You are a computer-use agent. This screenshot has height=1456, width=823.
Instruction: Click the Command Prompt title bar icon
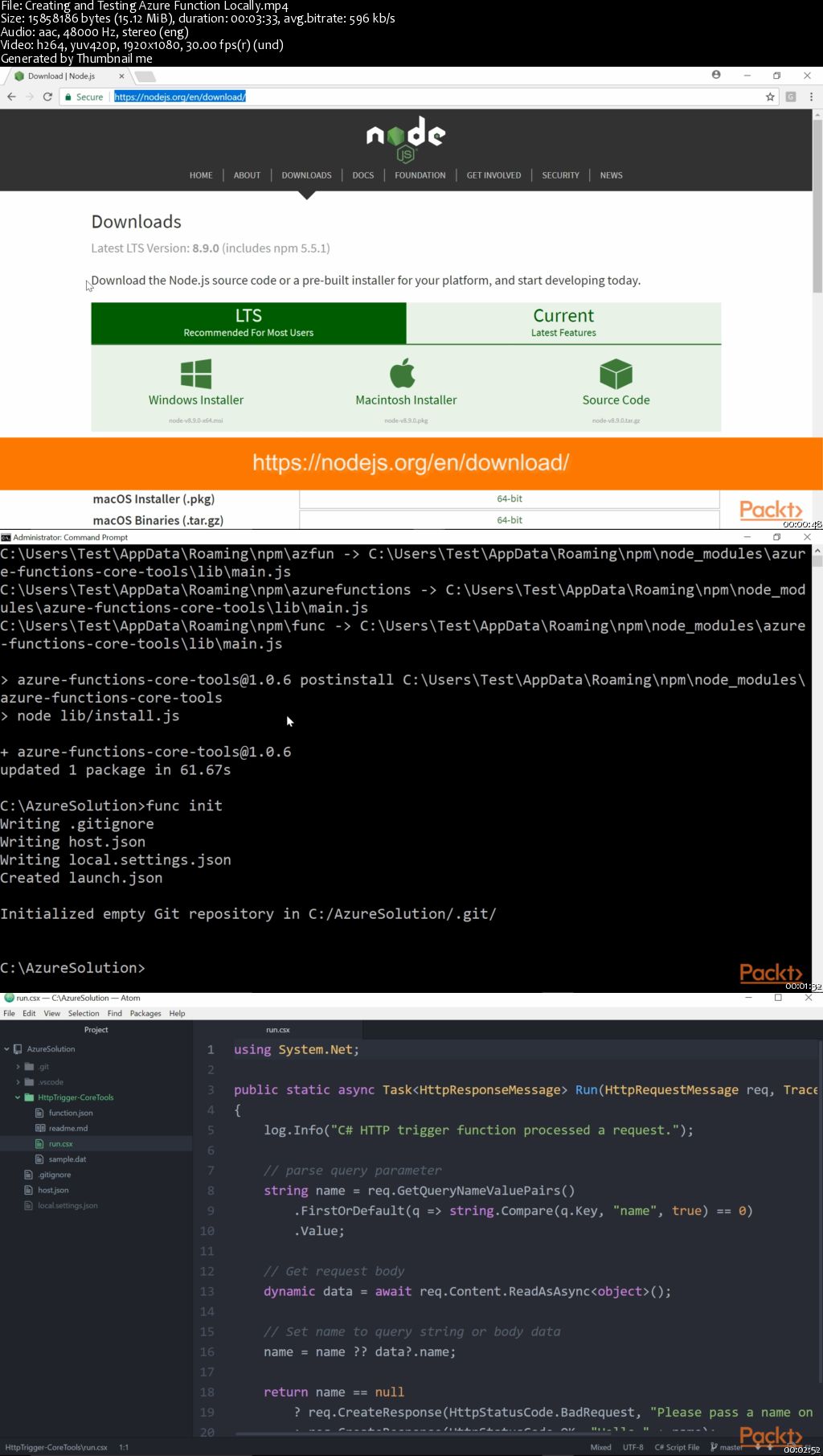click(x=6, y=537)
